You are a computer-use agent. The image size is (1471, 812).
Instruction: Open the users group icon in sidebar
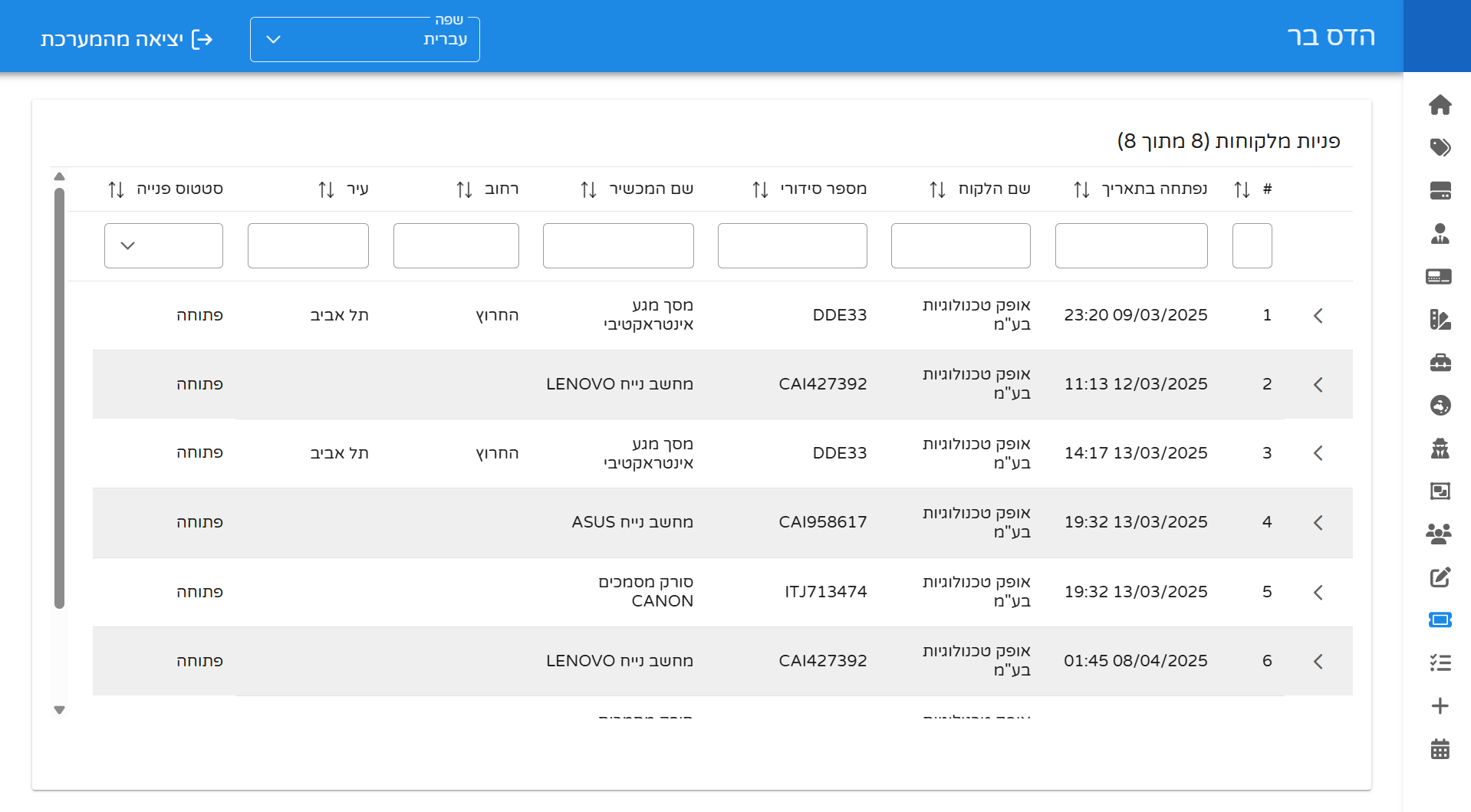[1439, 534]
